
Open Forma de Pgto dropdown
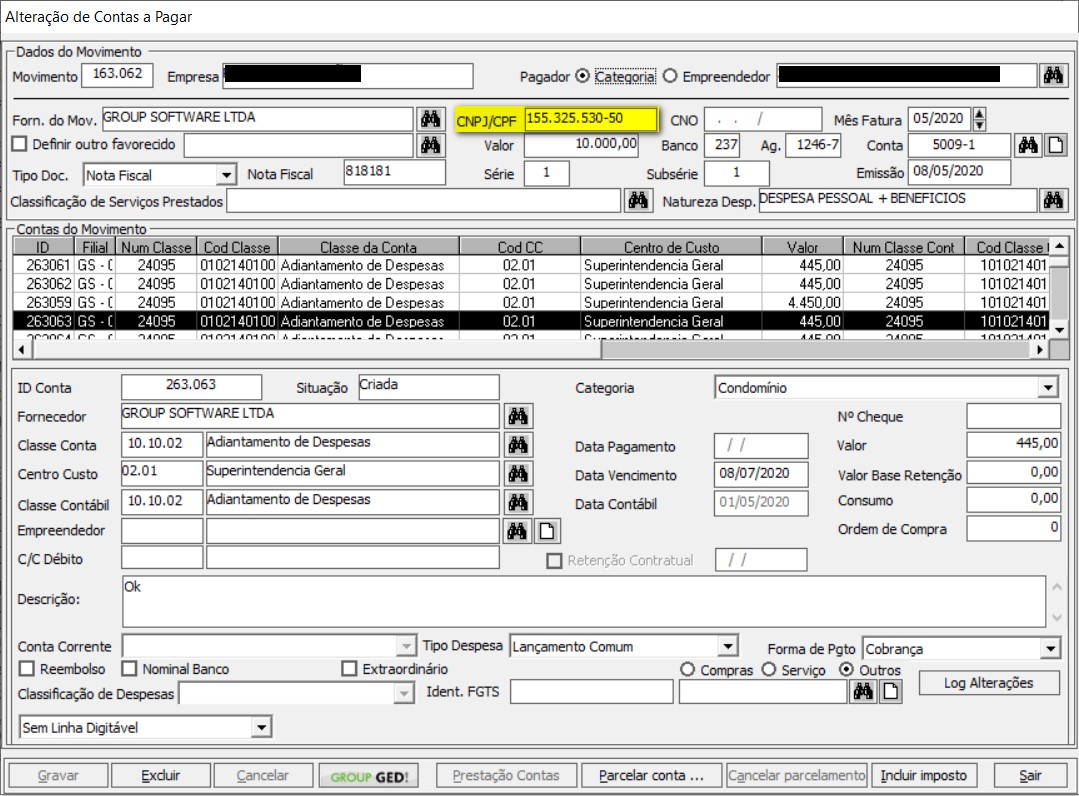(1049, 649)
